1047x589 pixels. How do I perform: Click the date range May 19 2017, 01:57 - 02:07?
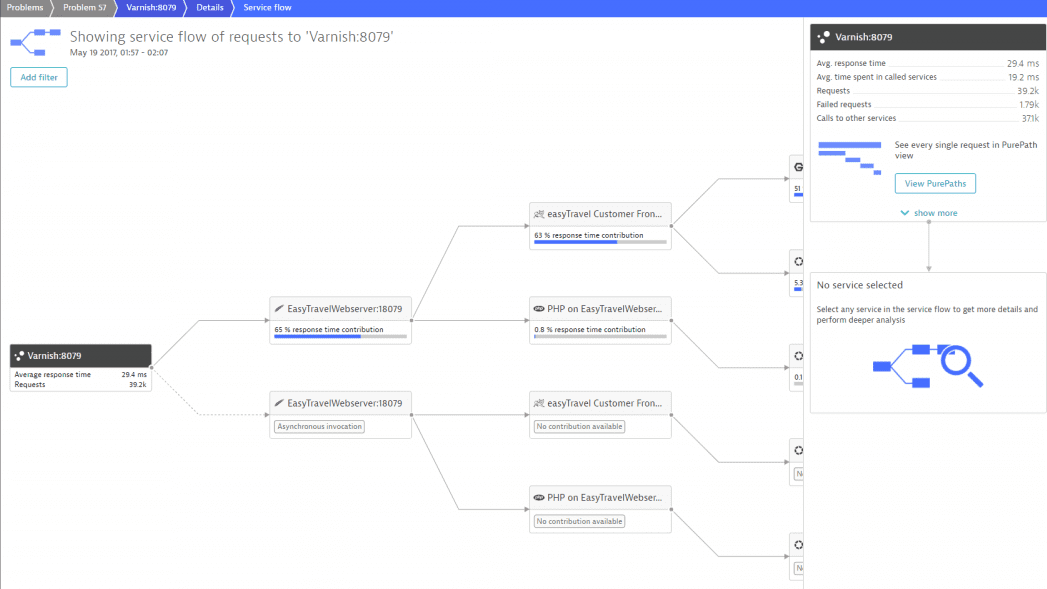pos(119,53)
